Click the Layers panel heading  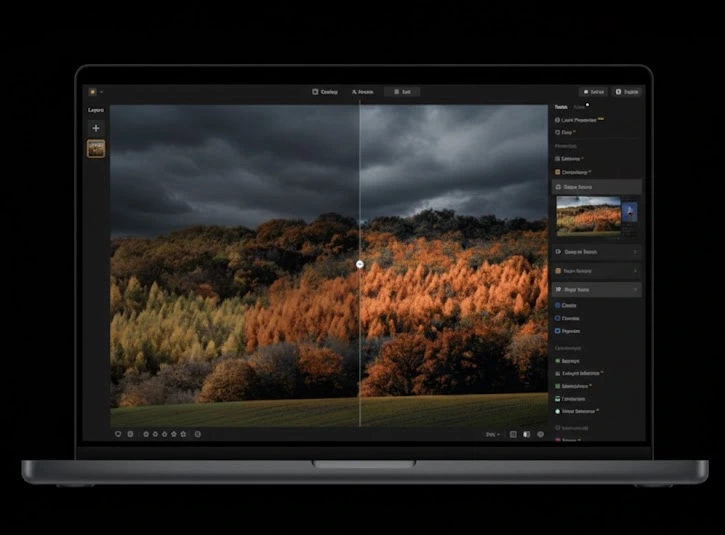[96, 110]
